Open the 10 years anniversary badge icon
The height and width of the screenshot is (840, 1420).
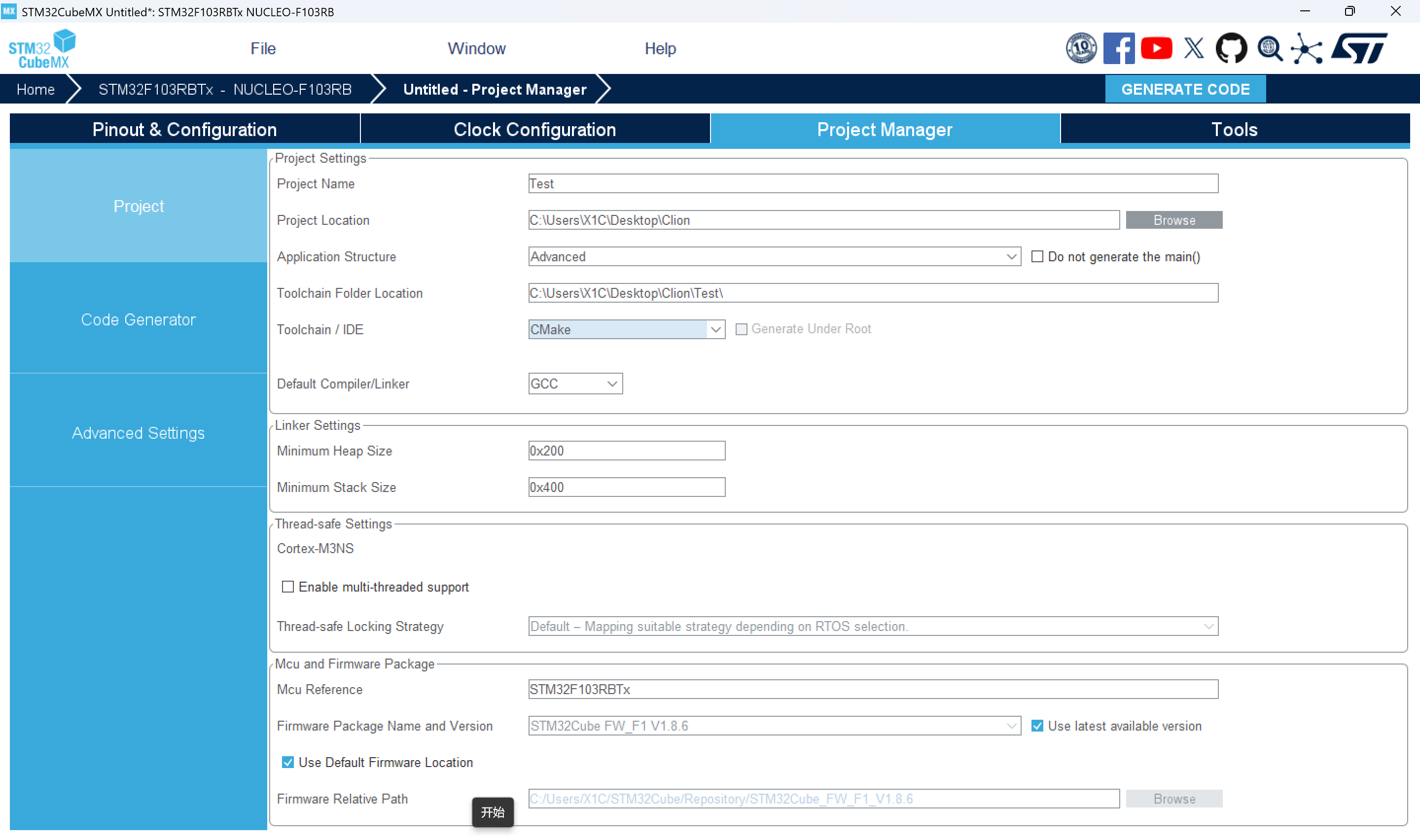pos(1081,48)
